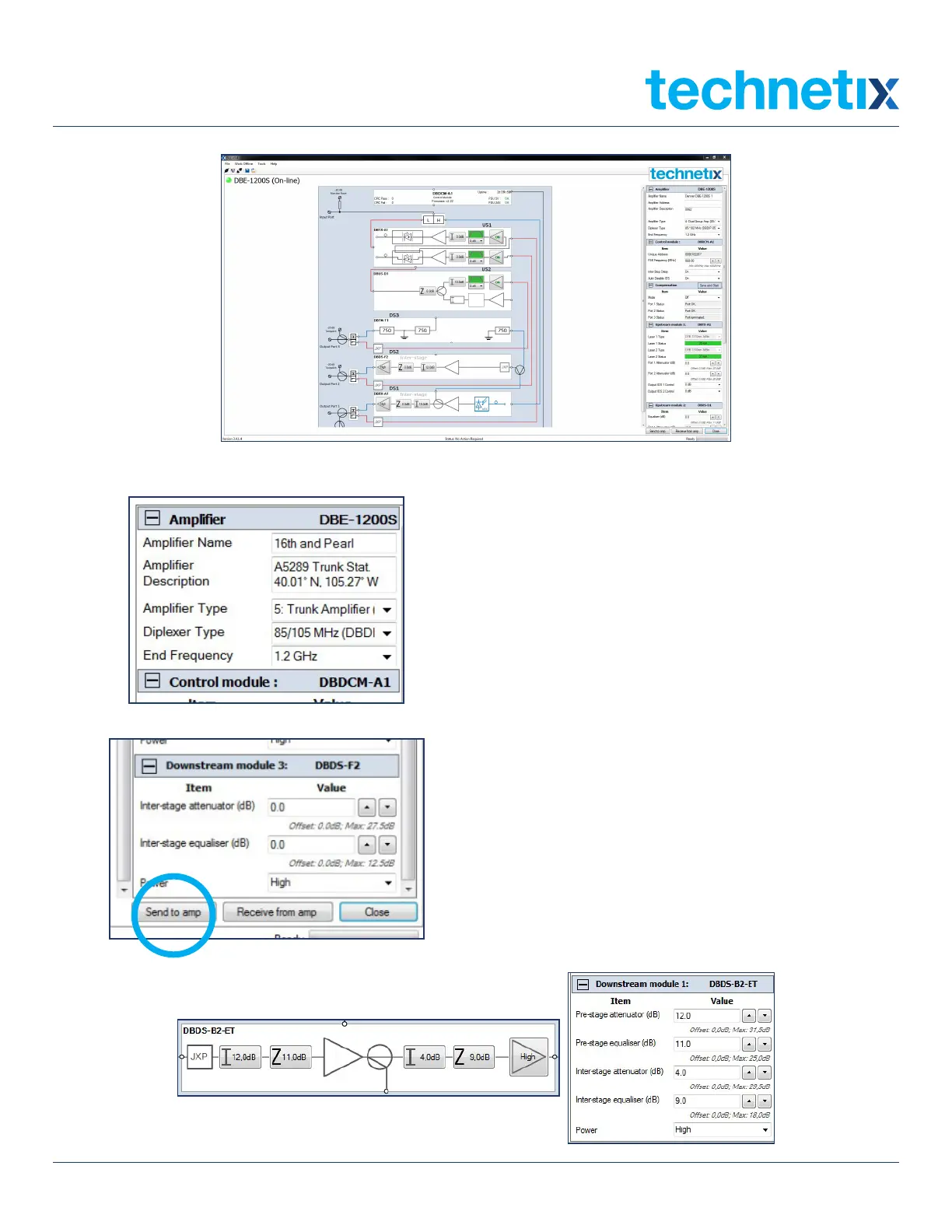Image resolution: width=952 pixels, height=1232 pixels.
Task: Click the 75Ω terminator at DS3 right end
Action: (x=502, y=331)
